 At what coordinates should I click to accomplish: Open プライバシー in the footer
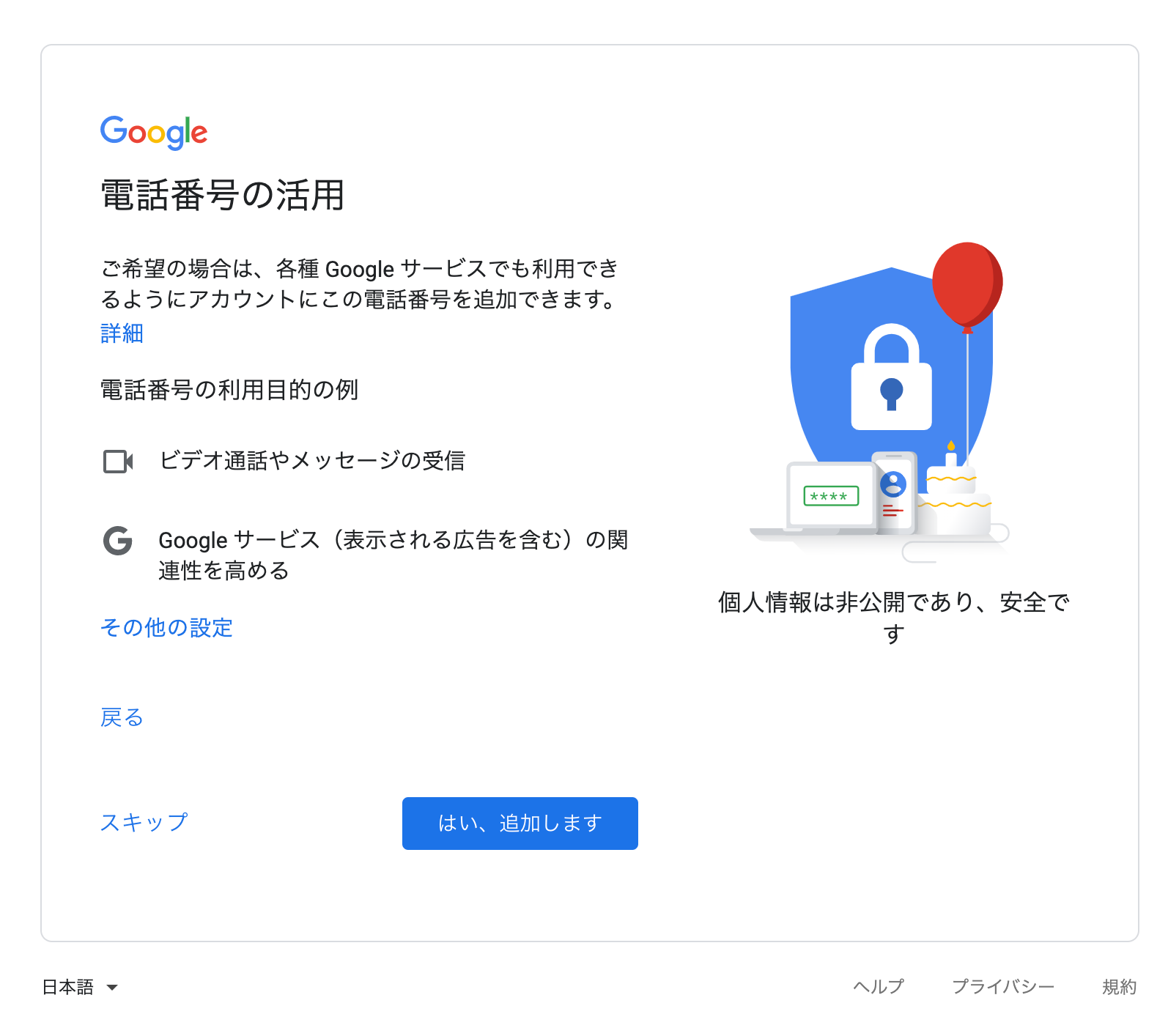click(1003, 987)
